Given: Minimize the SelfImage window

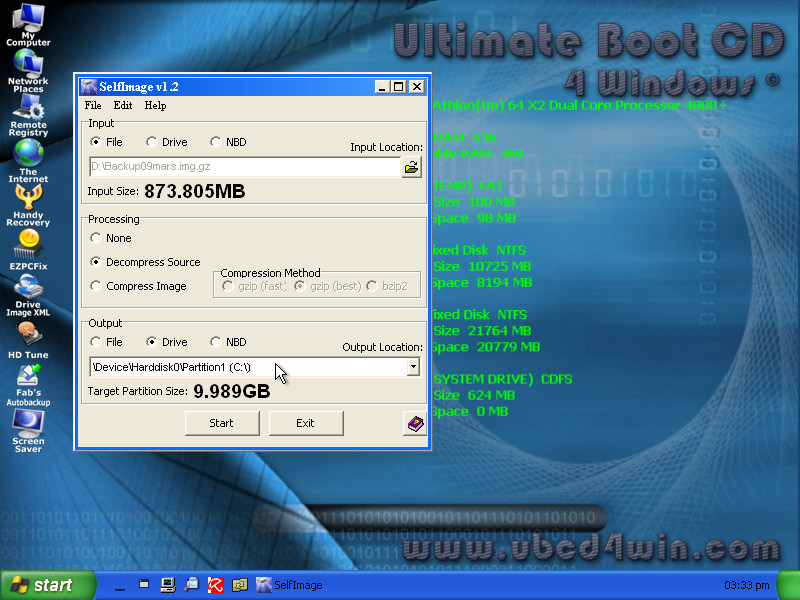Looking at the screenshot, I should pos(382,87).
